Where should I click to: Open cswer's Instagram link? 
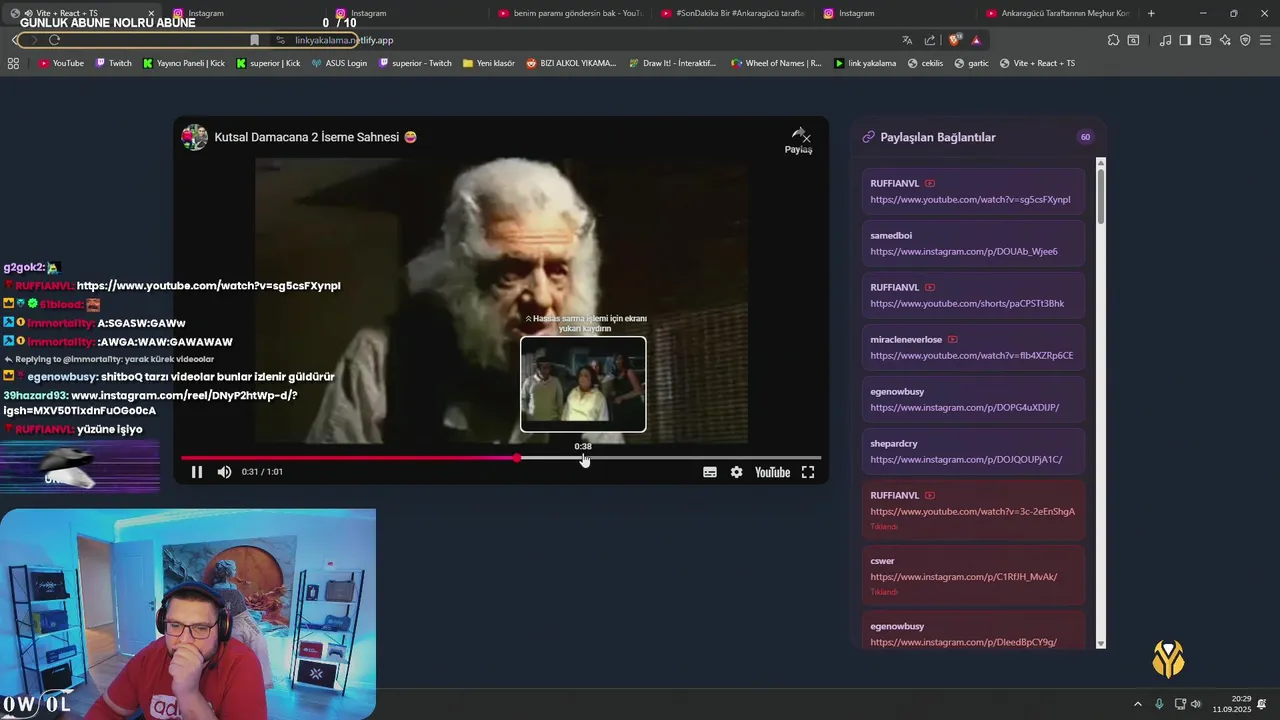(x=963, y=577)
